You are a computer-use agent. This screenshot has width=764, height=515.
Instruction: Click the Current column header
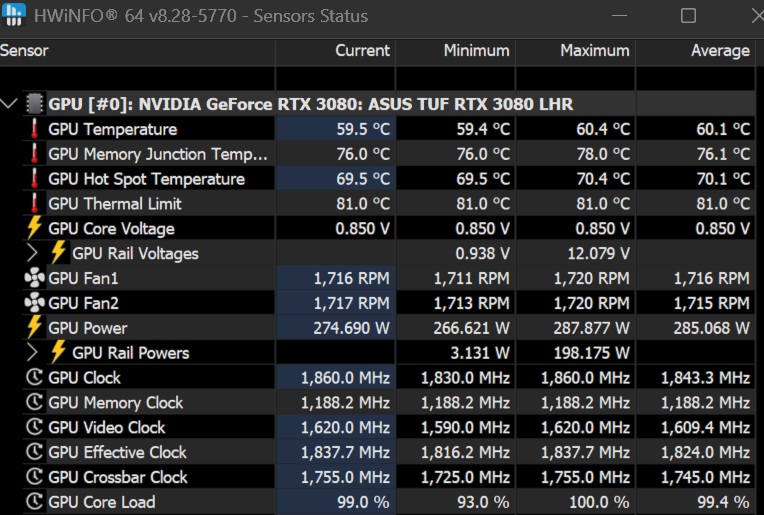(336, 51)
